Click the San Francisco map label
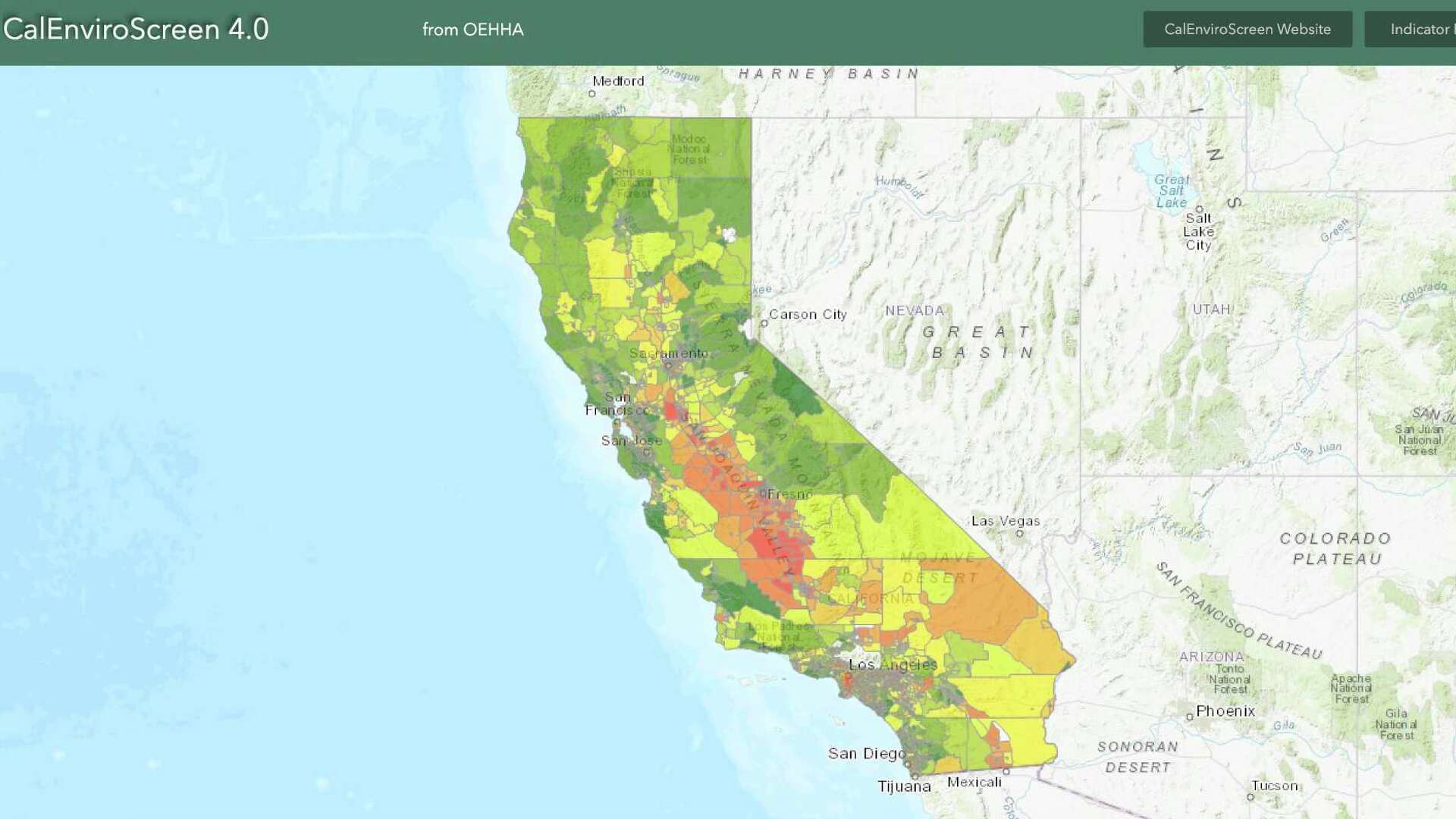 click(617, 403)
